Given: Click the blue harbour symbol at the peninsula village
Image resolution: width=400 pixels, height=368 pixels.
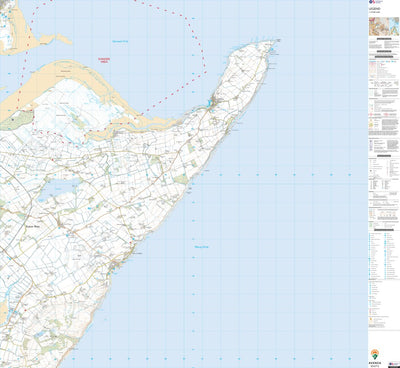Looking at the screenshot, I should coord(210,103).
